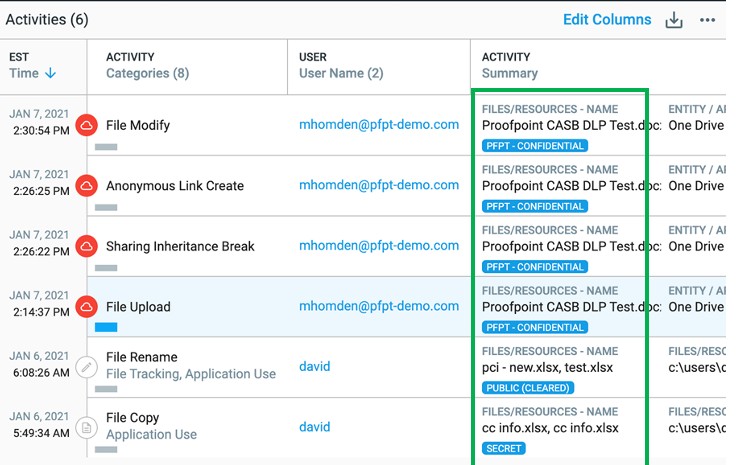Click One Drive entity in File Upload row

click(x=696, y=307)
